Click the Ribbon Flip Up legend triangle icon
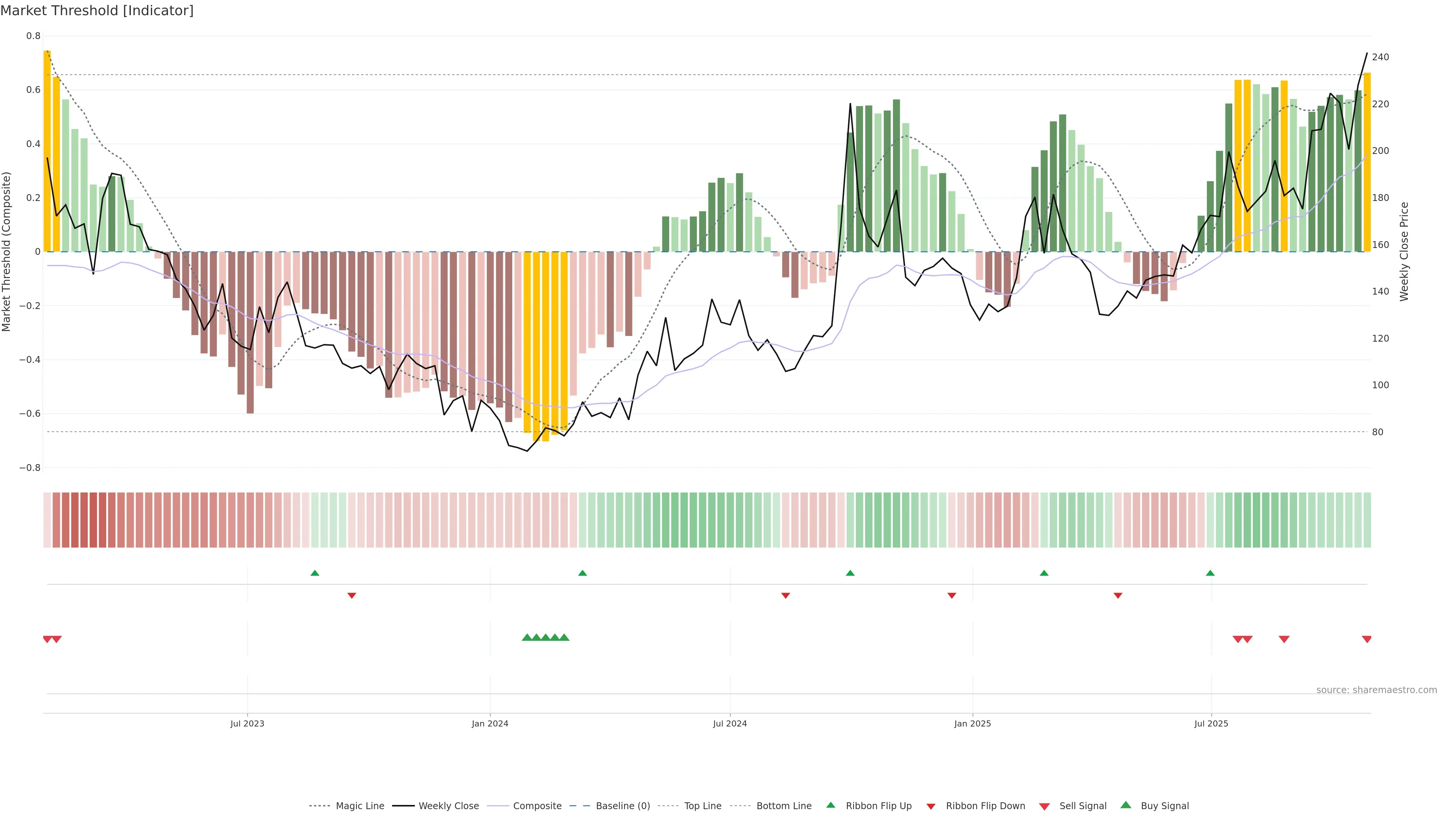This screenshot has width=1456, height=819. point(830,805)
